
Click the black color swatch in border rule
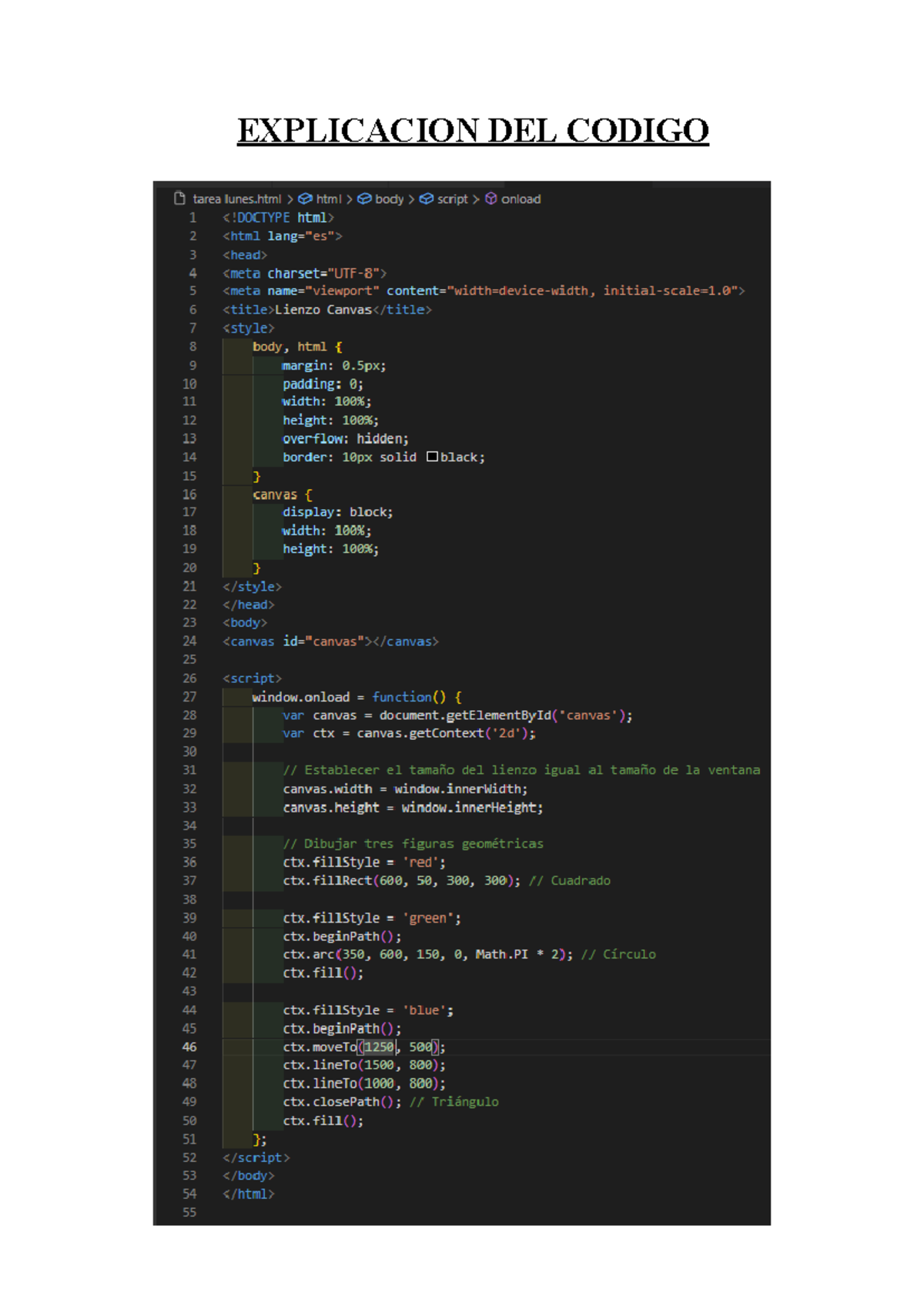pyautogui.click(x=432, y=457)
